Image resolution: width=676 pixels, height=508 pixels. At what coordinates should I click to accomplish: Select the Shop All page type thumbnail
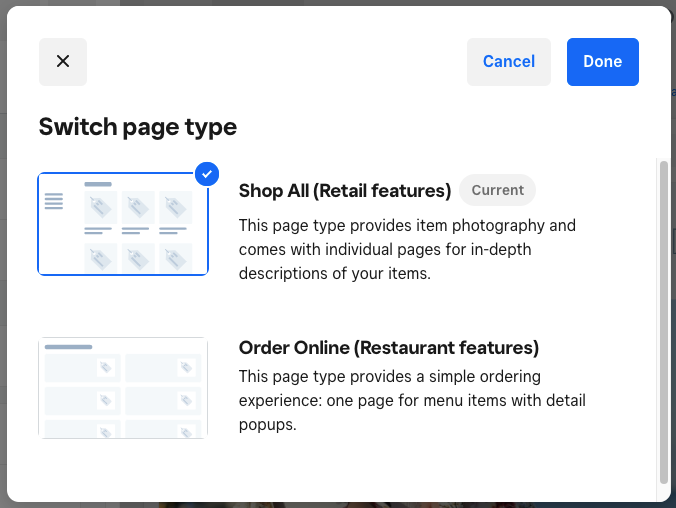(123, 224)
